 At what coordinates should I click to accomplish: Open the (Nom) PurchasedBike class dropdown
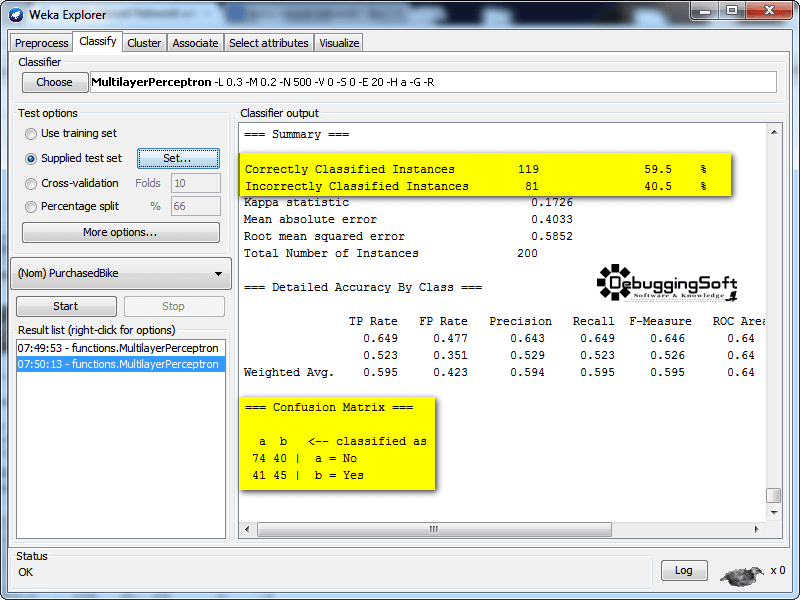pyautogui.click(x=121, y=273)
